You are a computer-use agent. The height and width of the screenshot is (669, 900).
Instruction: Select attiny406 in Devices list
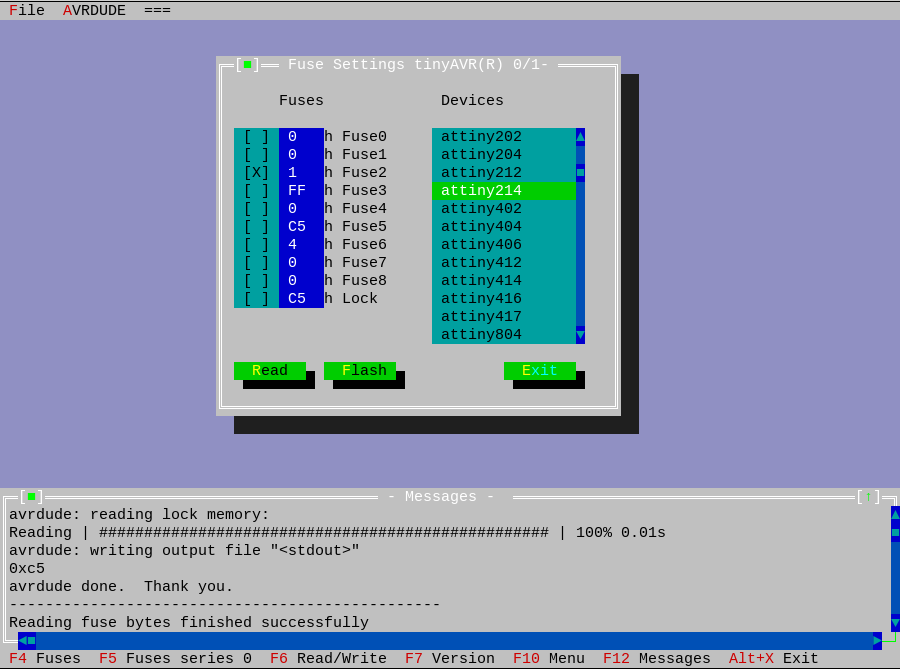tap(503, 244)
